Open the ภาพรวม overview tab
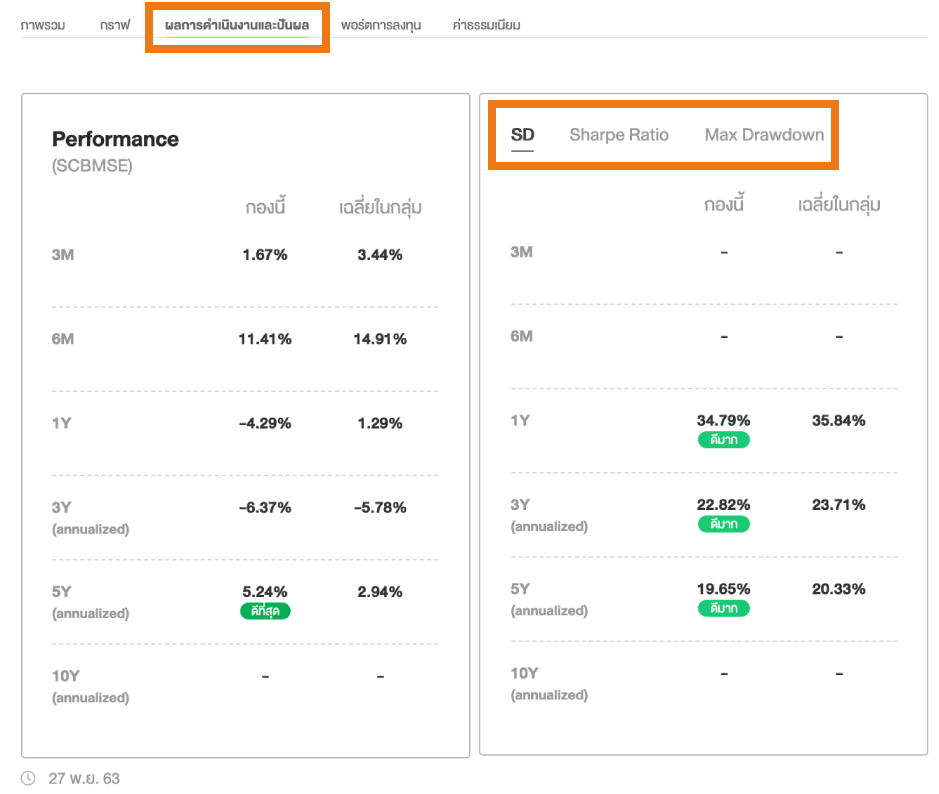 click(43, 25)
